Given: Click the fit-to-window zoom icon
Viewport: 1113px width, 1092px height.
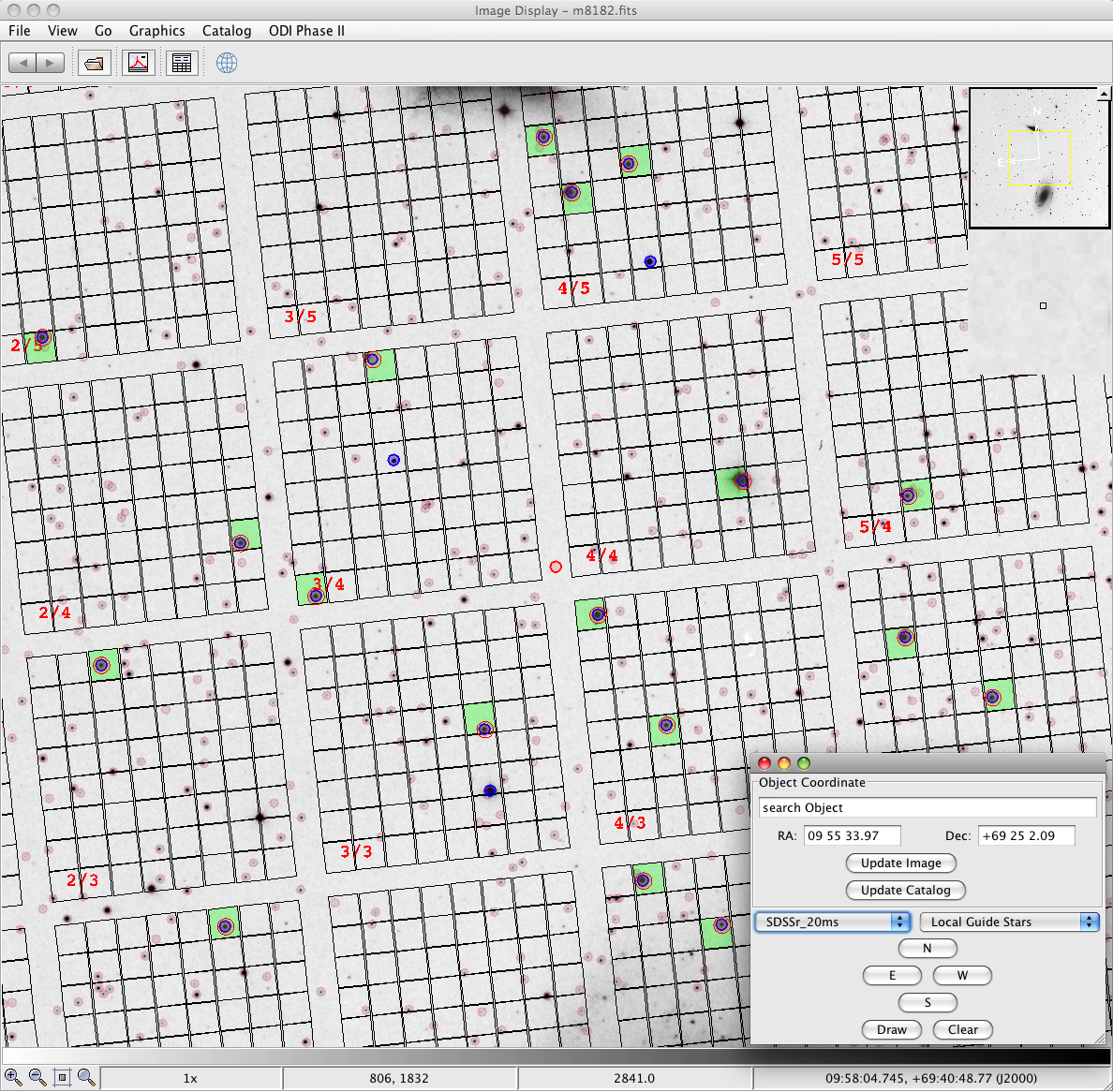Looking at the screenshot, I should [62, 1077].
